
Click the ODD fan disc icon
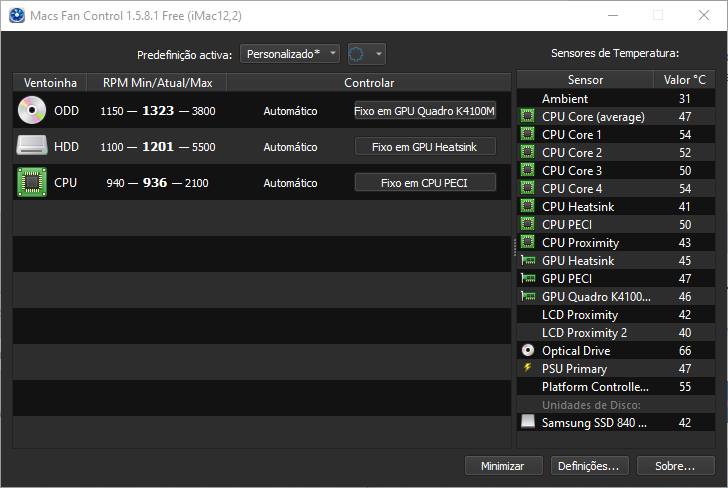(x=32, y=111)
